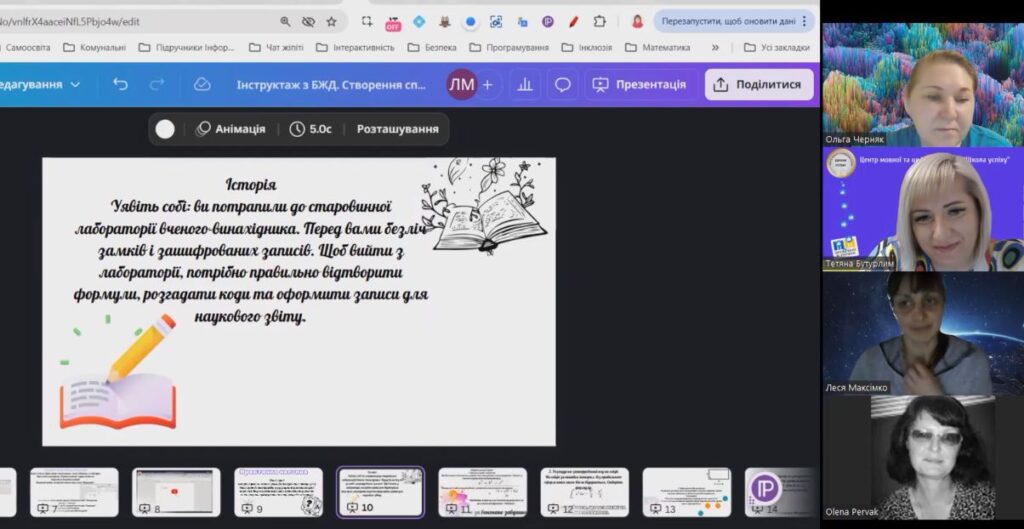The image size is (1024, 529).
Task: Open the pink OFF extension icon
Action: tap(392, 23)
